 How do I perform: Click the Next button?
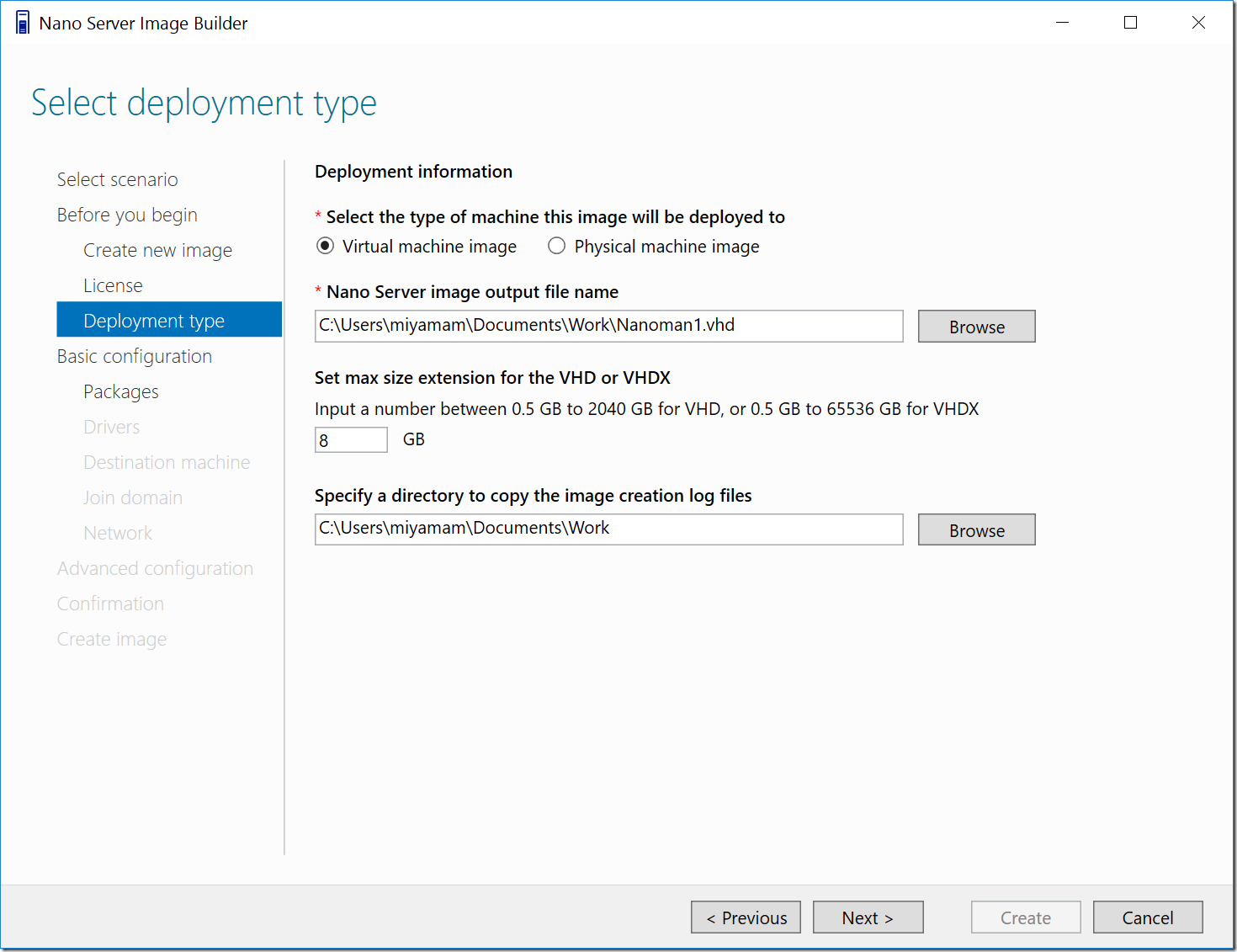pyautogui.click(x=868, y=917)
